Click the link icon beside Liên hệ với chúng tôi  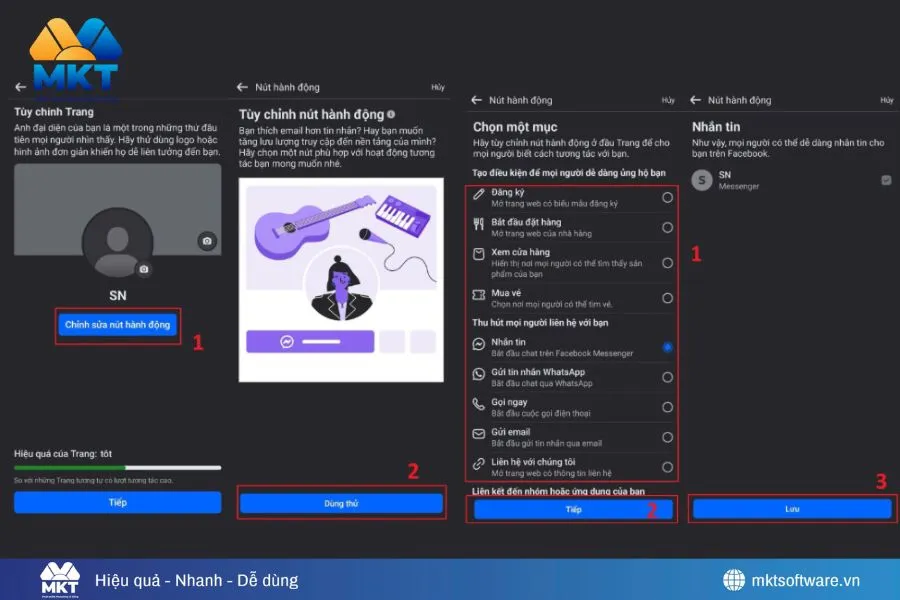point(480,467)
